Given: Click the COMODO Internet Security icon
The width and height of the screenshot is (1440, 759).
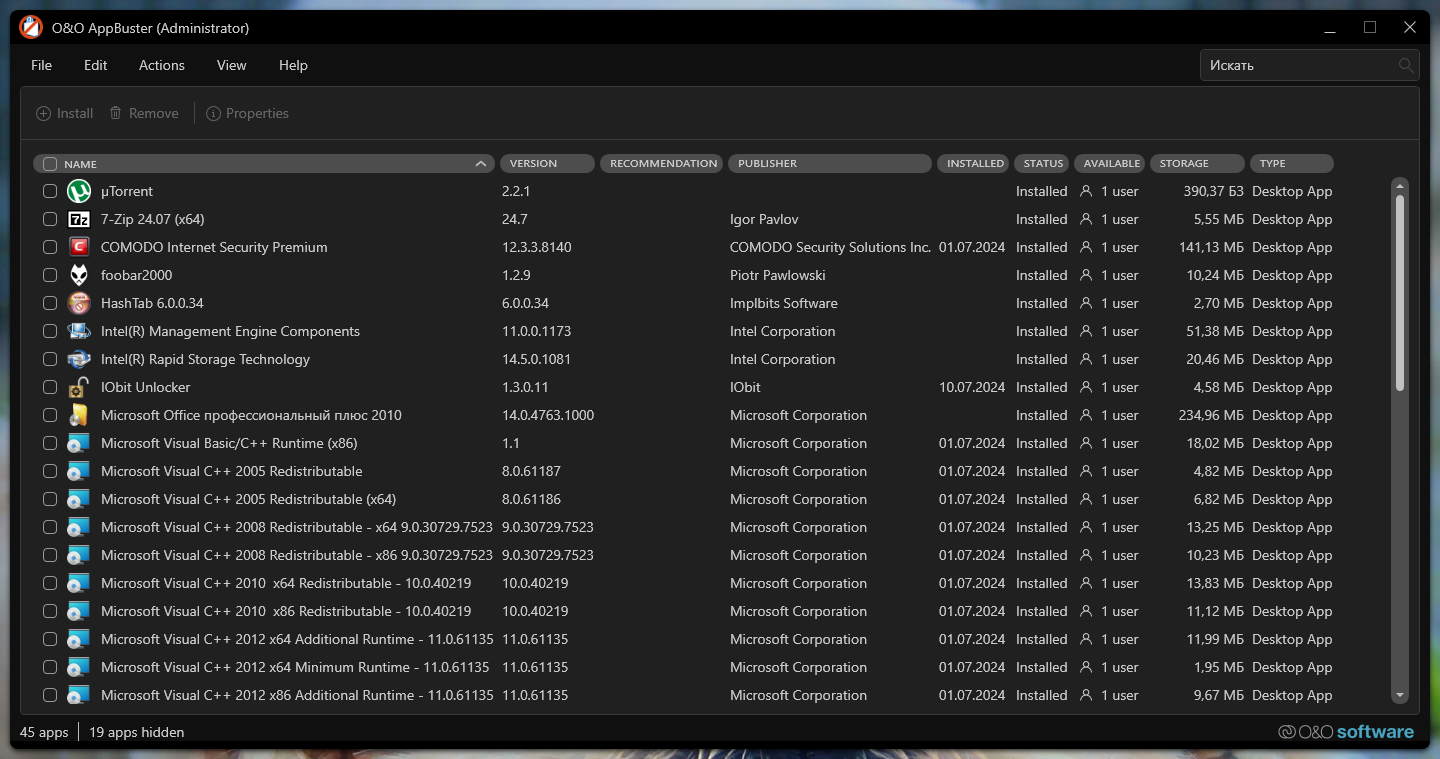Looking at the screenshot, I should coord(79,247).
